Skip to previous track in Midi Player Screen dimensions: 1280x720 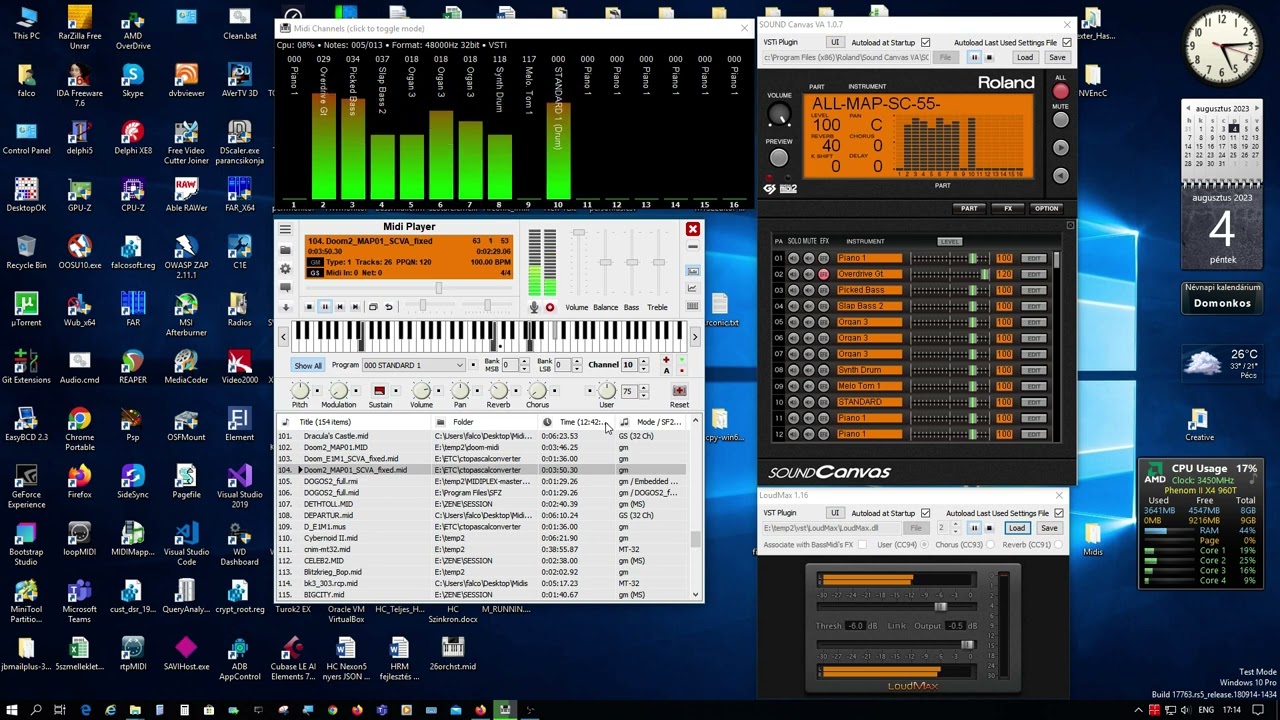[340, 307]
